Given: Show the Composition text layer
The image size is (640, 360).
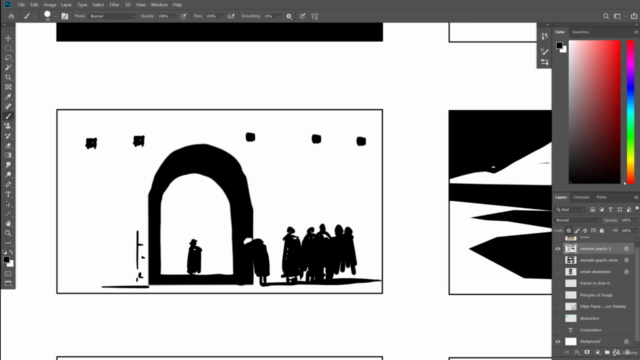Looking at the screenshot, I should 558,330.
